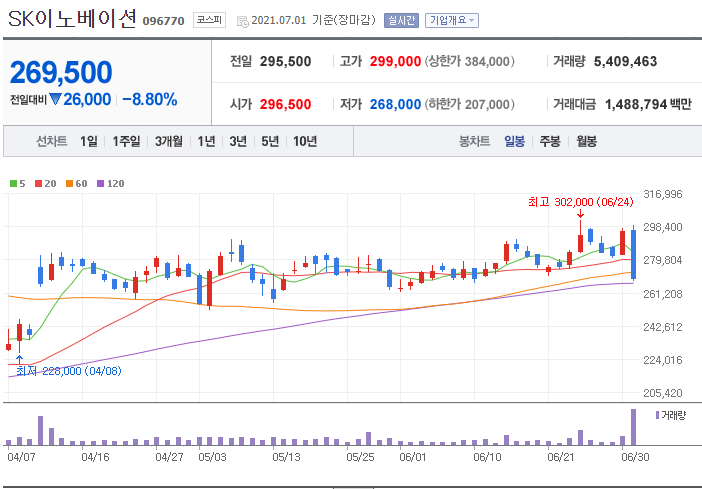Click the red 20-day moving average swatch
This screenshot has height=489, width=702.
38,184
